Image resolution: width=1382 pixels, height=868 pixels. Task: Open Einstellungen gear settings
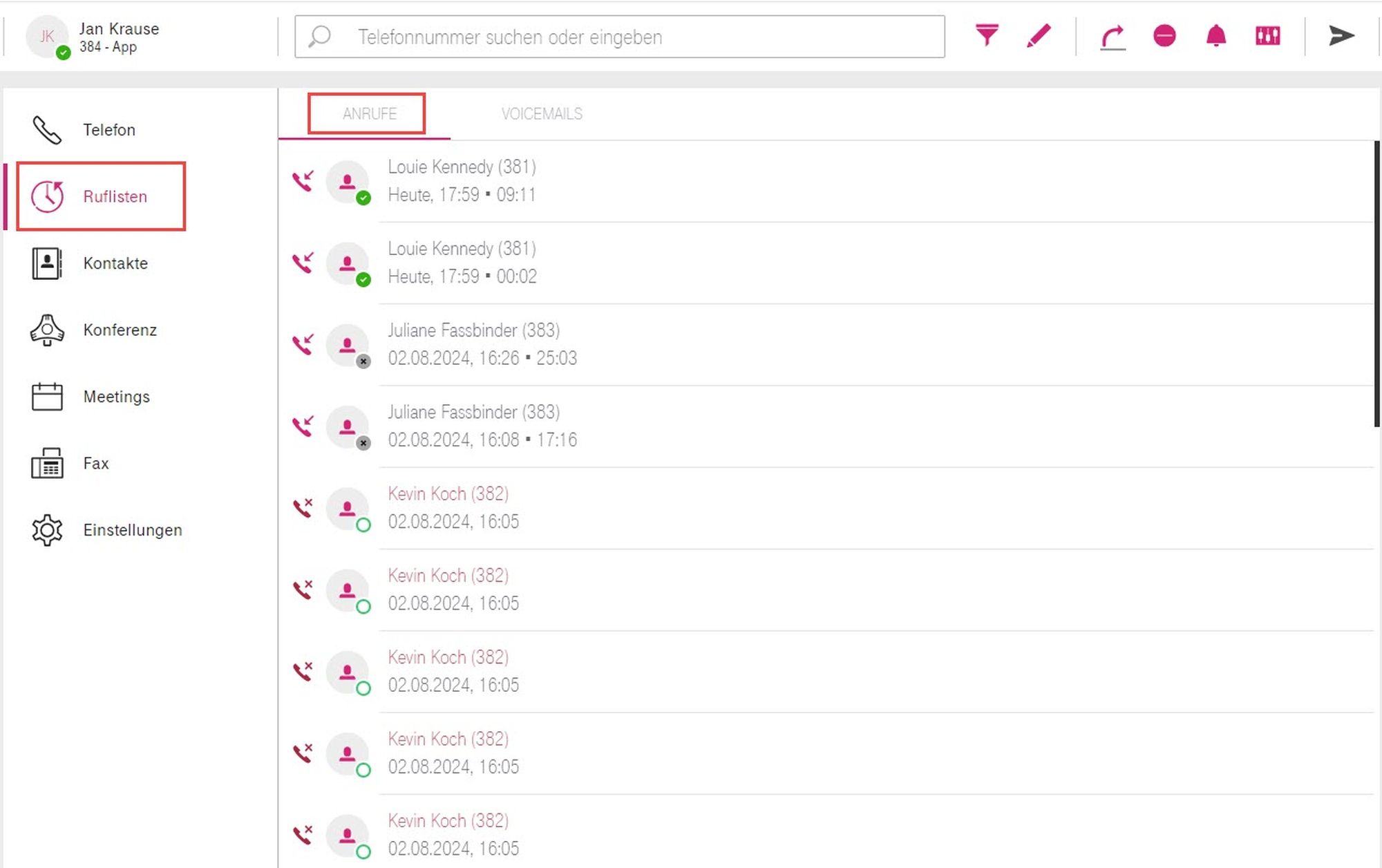132,530
